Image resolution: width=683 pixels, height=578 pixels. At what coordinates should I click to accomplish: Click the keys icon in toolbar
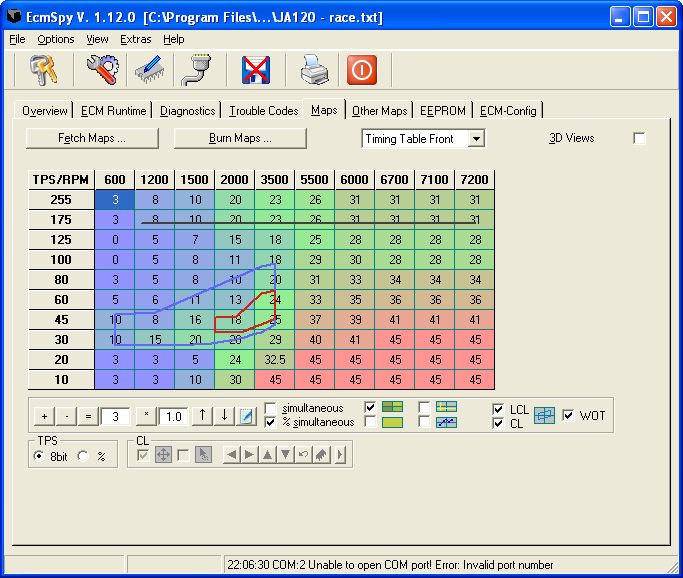pyautogui.click(x=43, y=69)
